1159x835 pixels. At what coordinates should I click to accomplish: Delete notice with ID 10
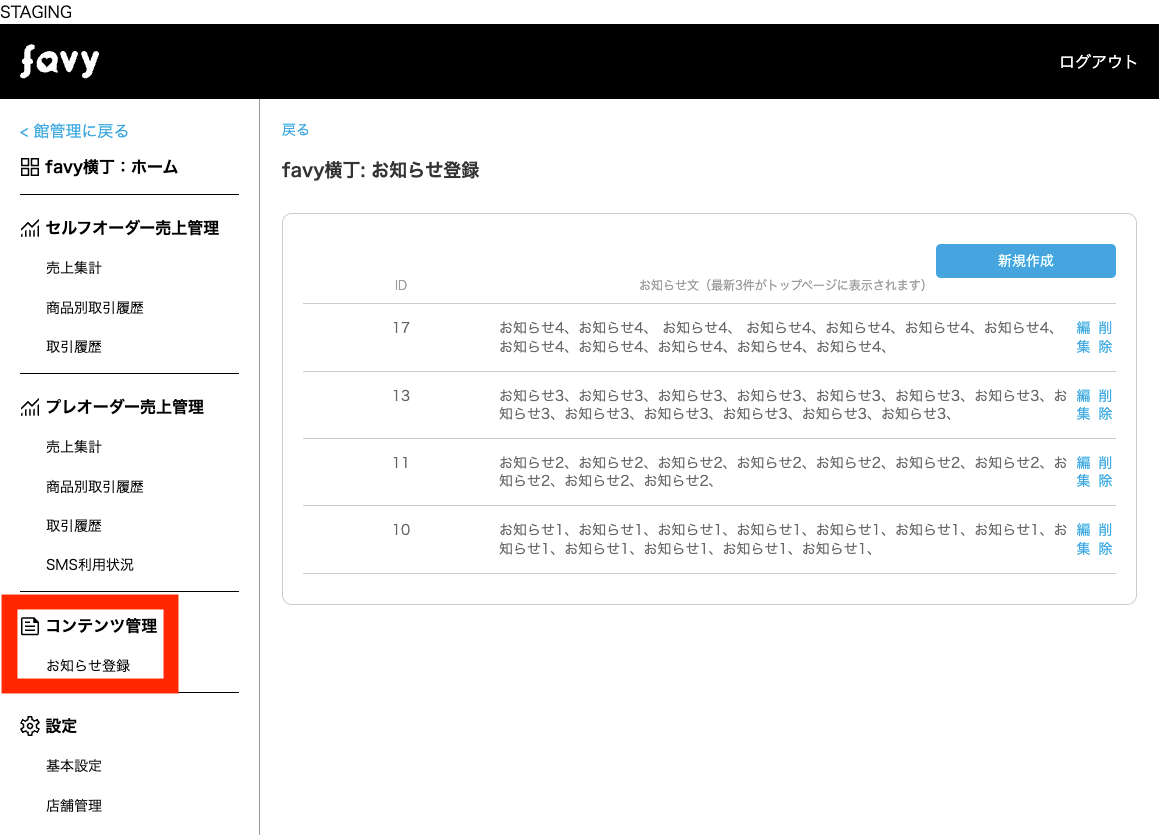[1105, 539]
